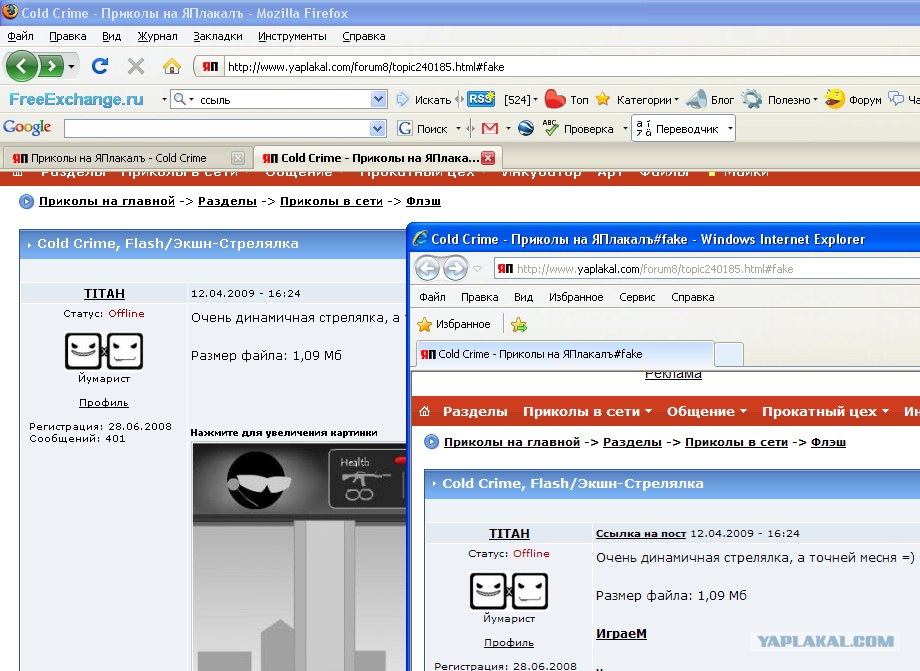Viewport: 920px width, 671px height.
Task: Click the Google toolbar logo
Action: point(27,127)
